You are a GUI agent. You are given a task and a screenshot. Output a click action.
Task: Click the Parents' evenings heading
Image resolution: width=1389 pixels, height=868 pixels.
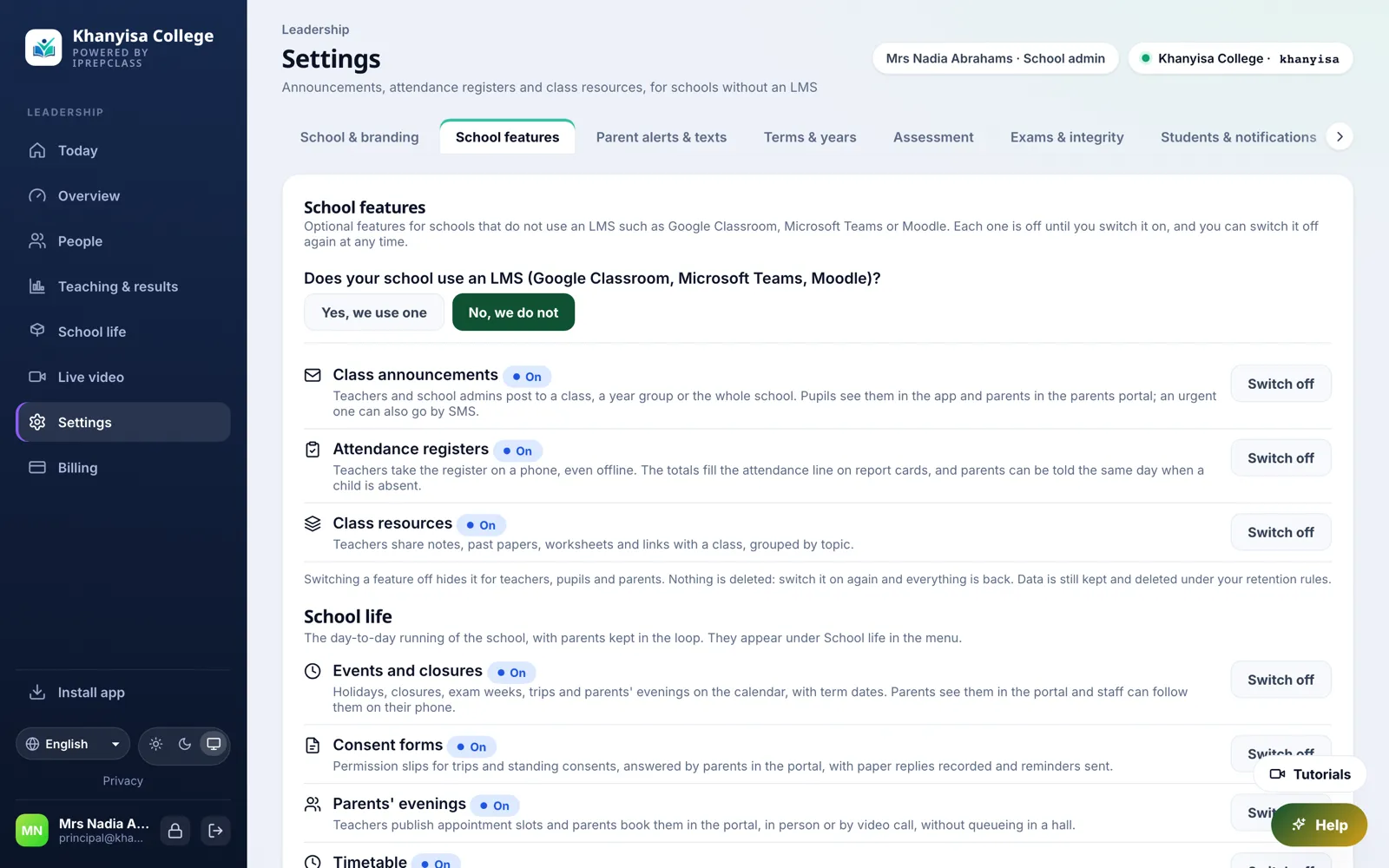click(399, 804)
